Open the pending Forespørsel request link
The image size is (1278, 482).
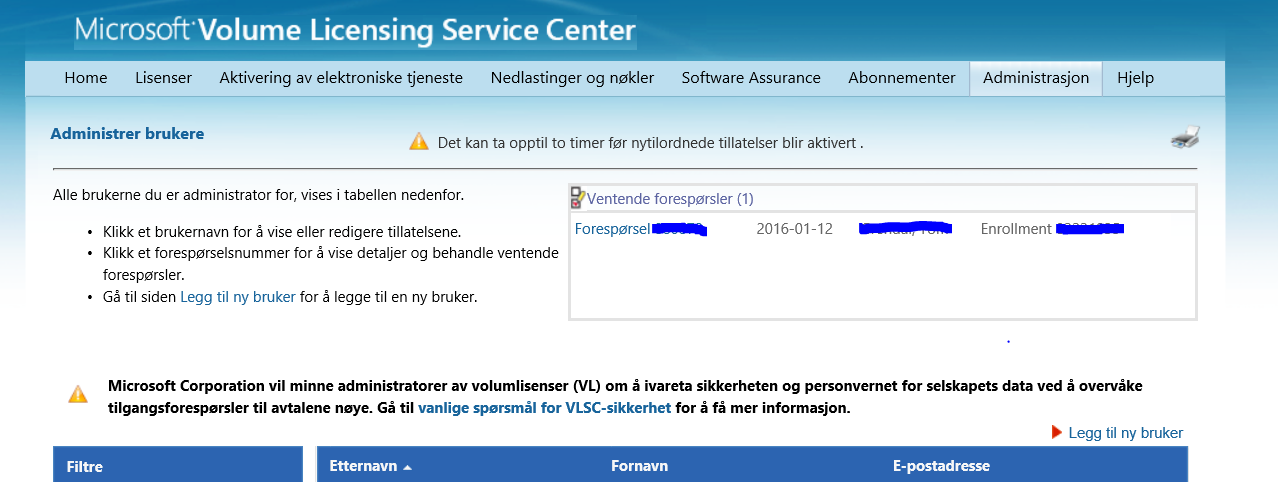tap(612, 229)
